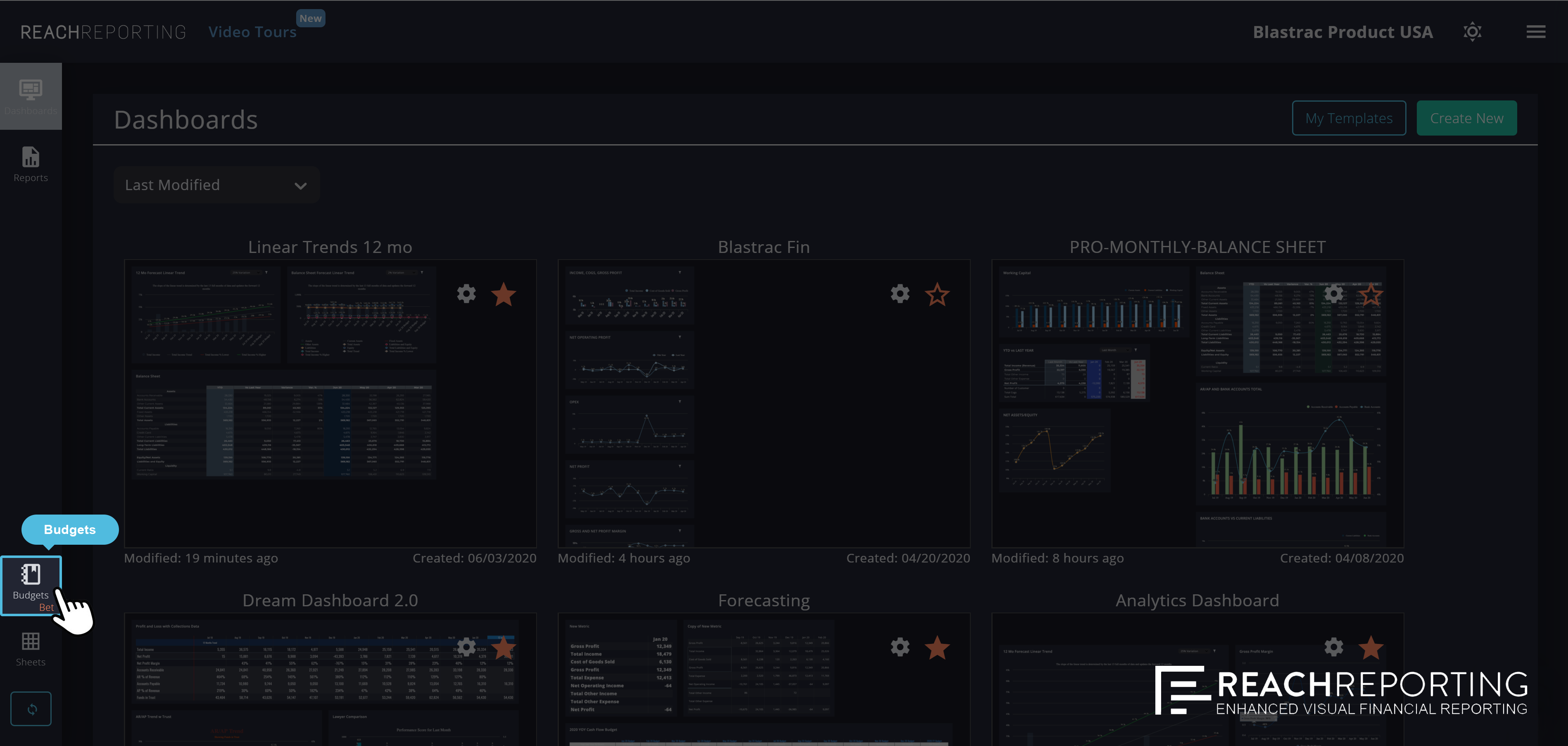Click the Blastrac Fin title
Screen dimensions: 1568x746
pos(763,247)
